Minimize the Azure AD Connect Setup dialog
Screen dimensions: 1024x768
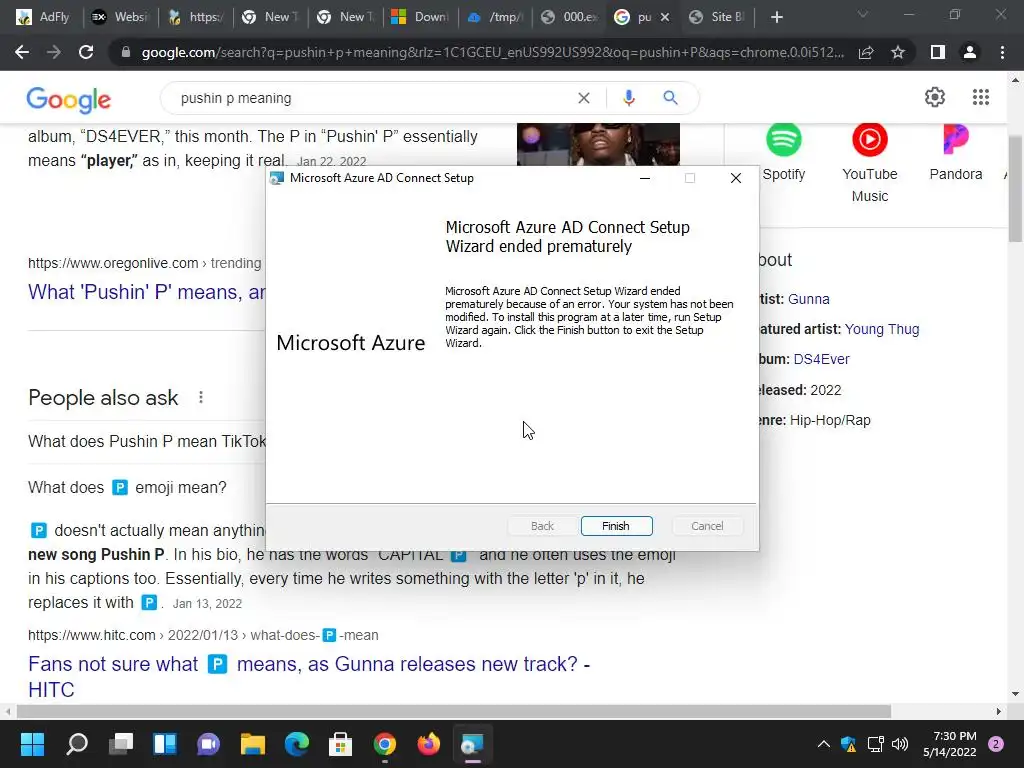(645, 178)
